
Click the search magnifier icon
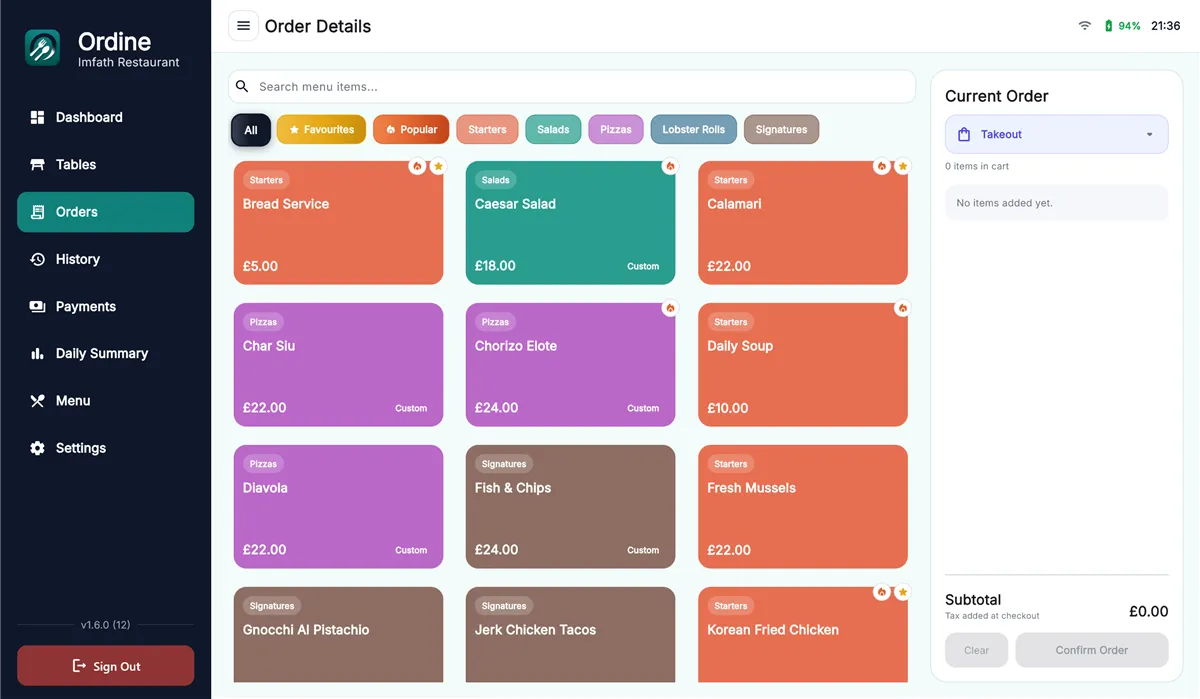(x=242, y=86)
